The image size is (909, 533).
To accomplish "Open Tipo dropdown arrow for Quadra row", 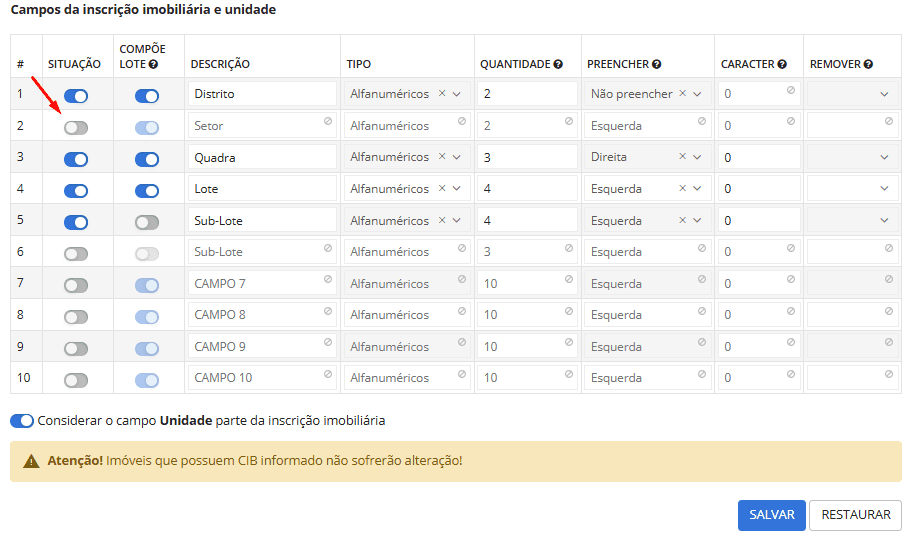I will pos(457,157).
